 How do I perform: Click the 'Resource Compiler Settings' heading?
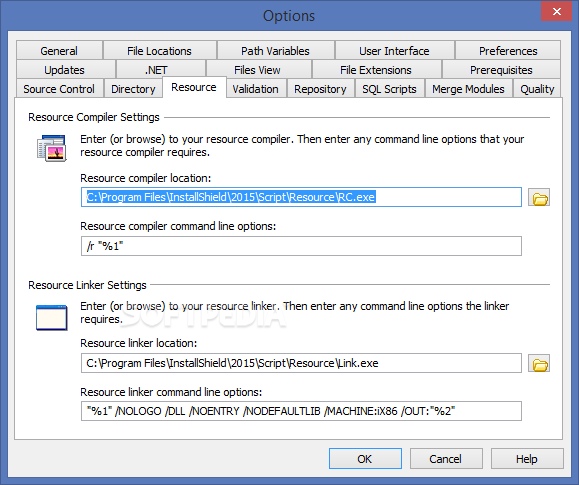94,117
